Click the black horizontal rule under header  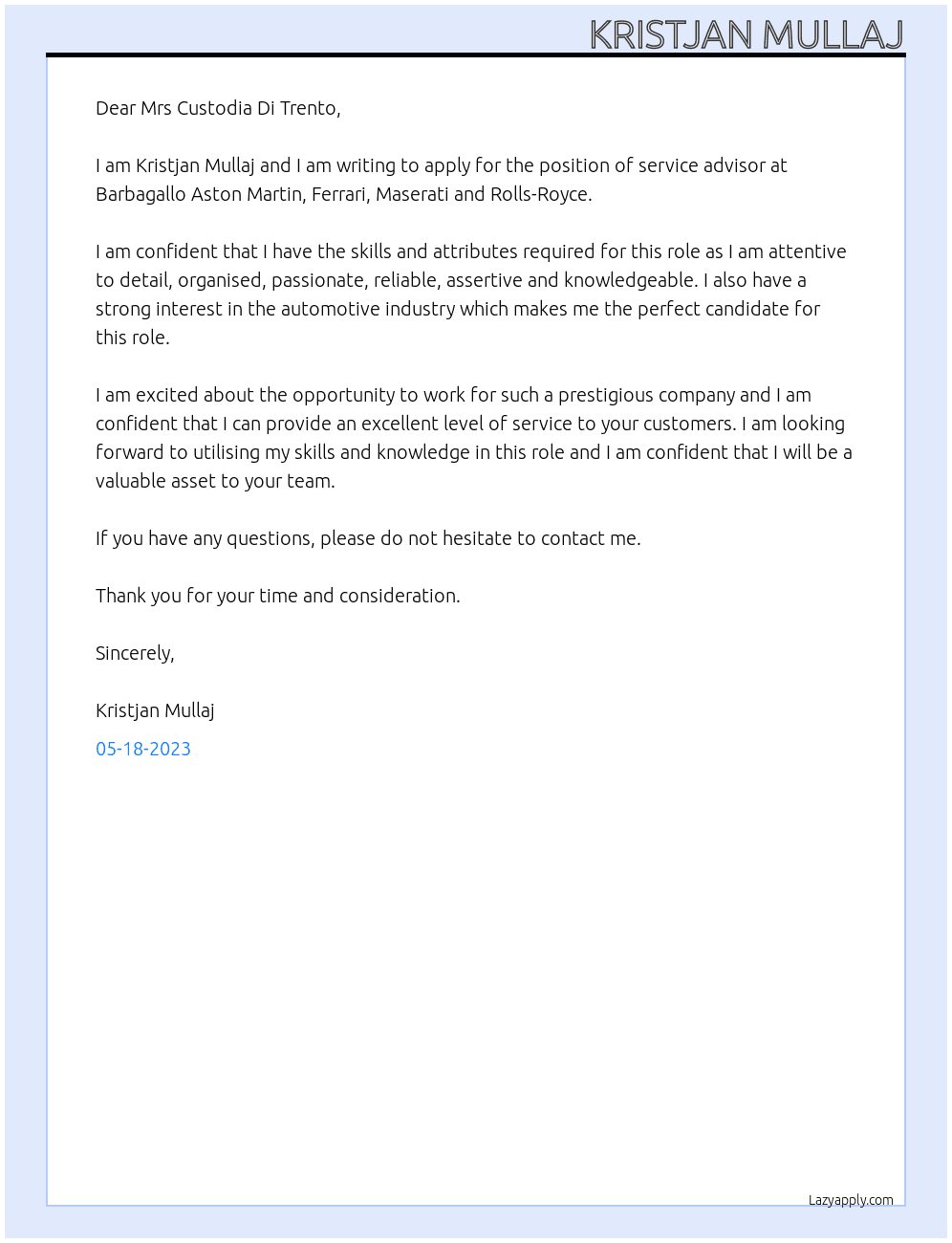point(476,55)
